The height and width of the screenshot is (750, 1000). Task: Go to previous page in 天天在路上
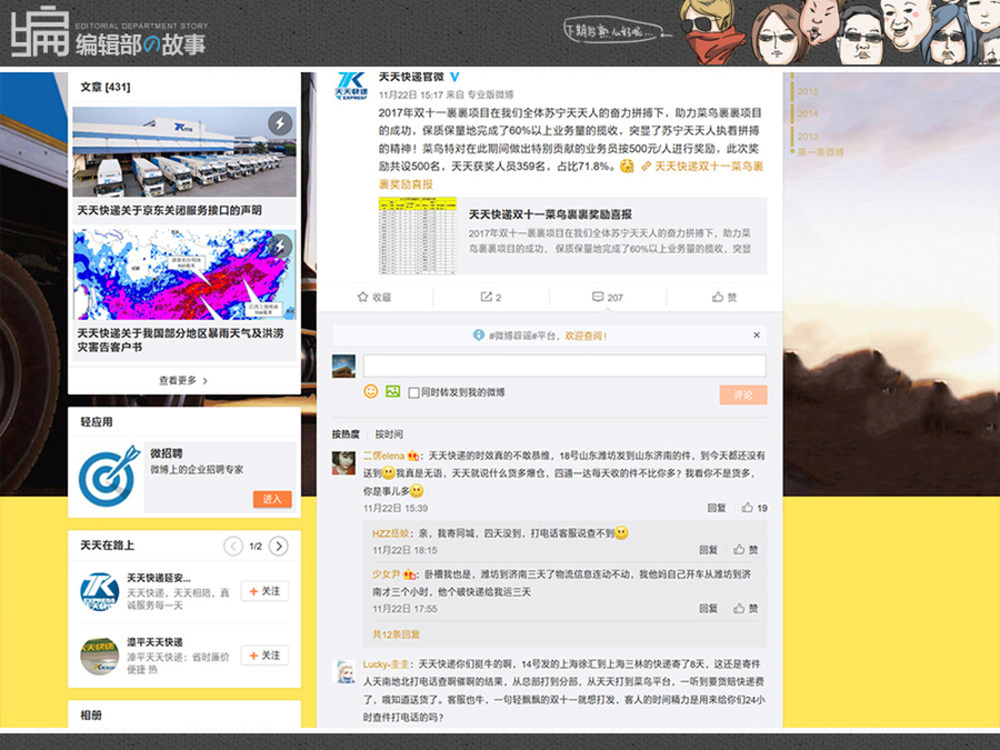pyautogui.click(x=233, y=546)
